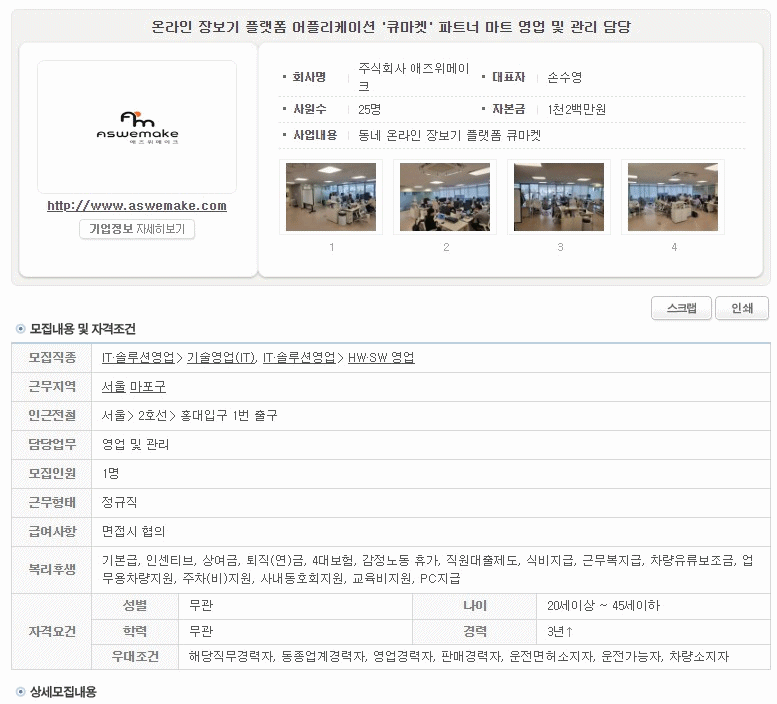Click the aswemake company logo image

pyautogui.click(x=137, y=127)
